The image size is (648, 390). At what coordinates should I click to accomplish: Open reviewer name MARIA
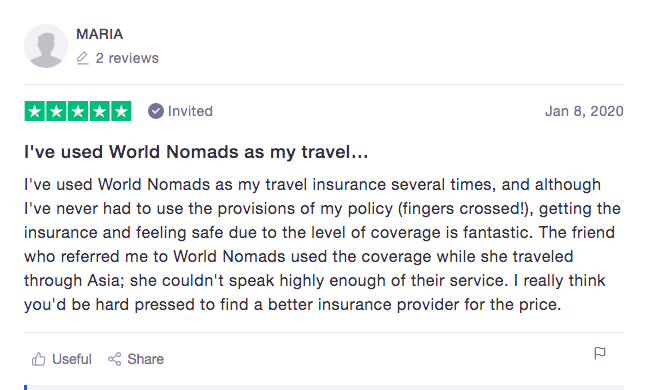coord(100,34)
